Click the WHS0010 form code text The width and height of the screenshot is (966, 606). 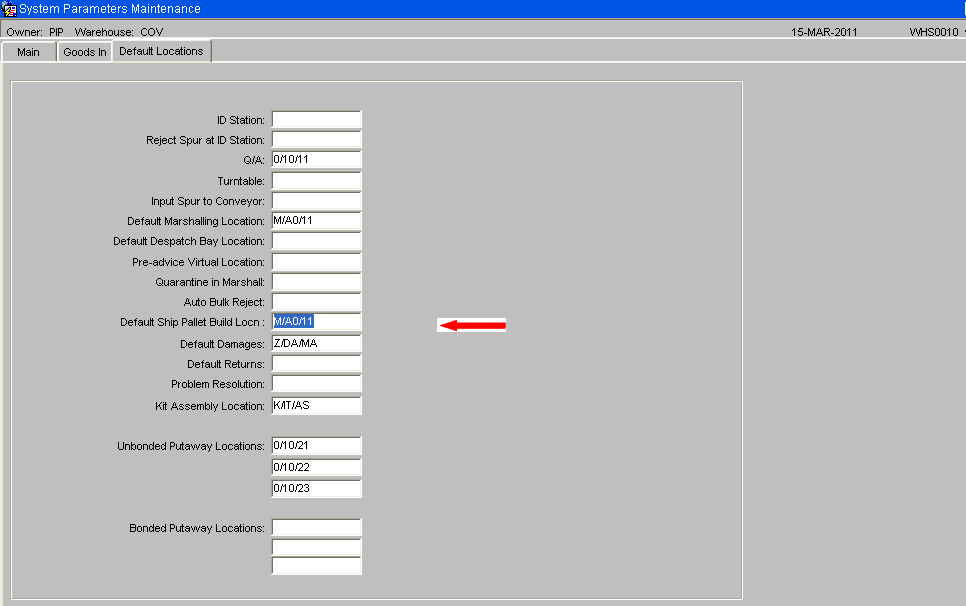coord(934,32)
